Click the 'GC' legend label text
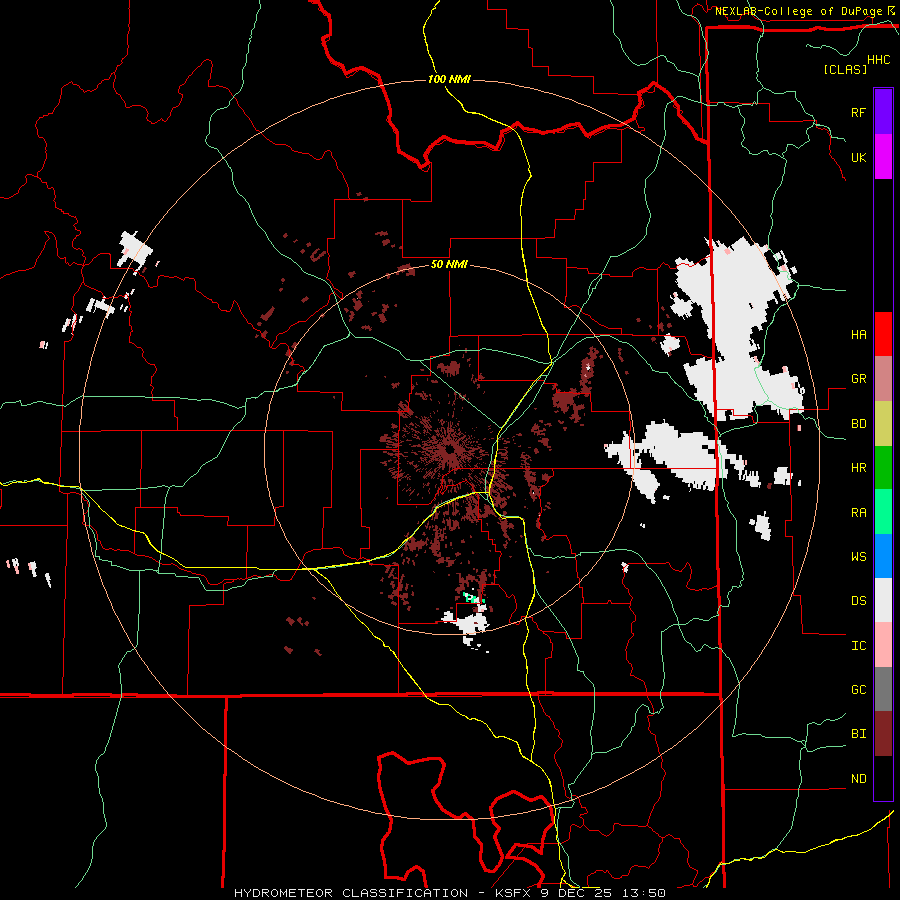 pos(858,689)
